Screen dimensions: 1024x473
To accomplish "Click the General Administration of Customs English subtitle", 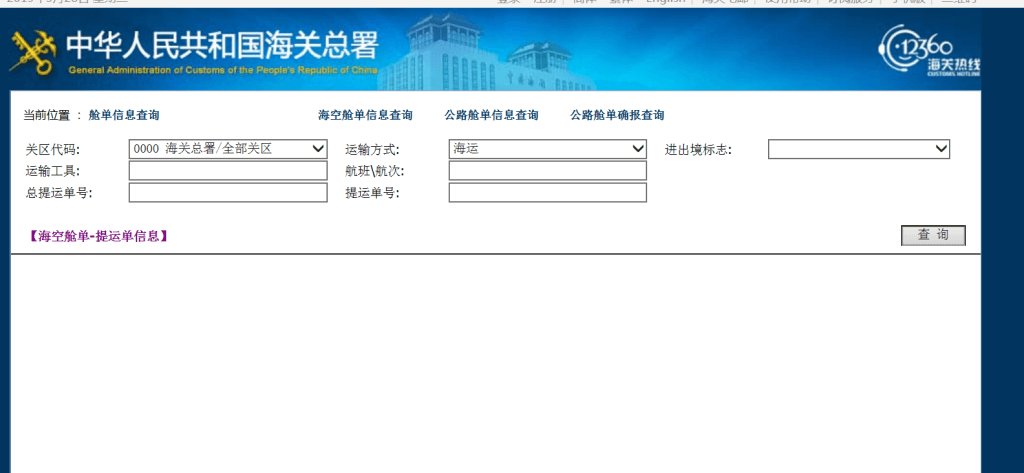I will point(222,70).
